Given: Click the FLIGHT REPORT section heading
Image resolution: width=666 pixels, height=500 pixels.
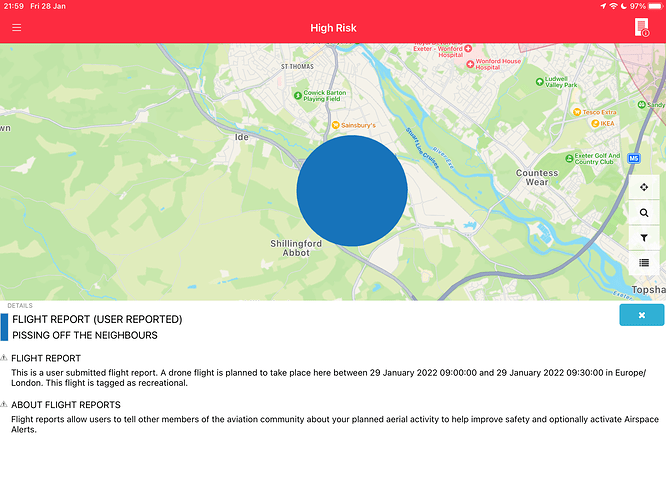Looking at the screenshot, I should click(x=46, y=358).
